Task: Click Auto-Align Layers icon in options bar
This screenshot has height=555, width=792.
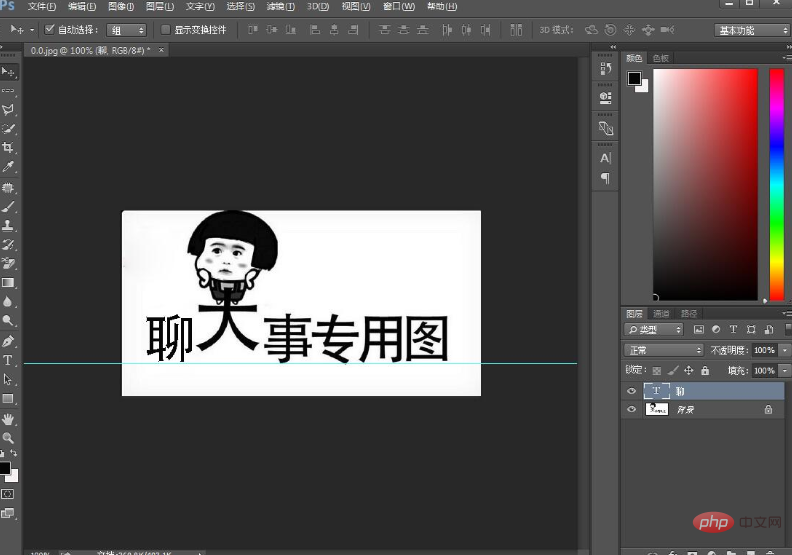Action: click(x=516, y=30)
